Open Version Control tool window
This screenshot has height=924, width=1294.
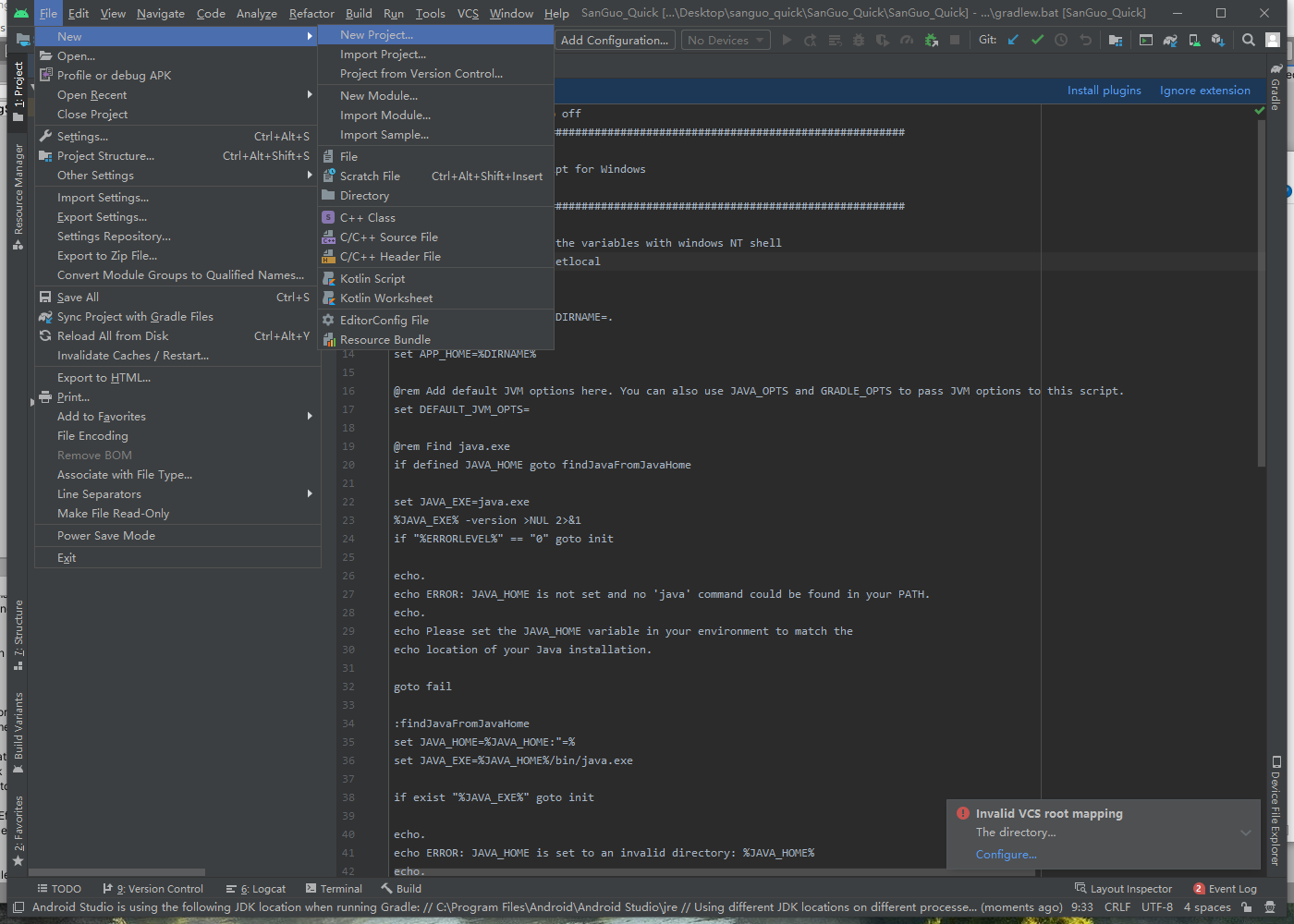(153, 889)
